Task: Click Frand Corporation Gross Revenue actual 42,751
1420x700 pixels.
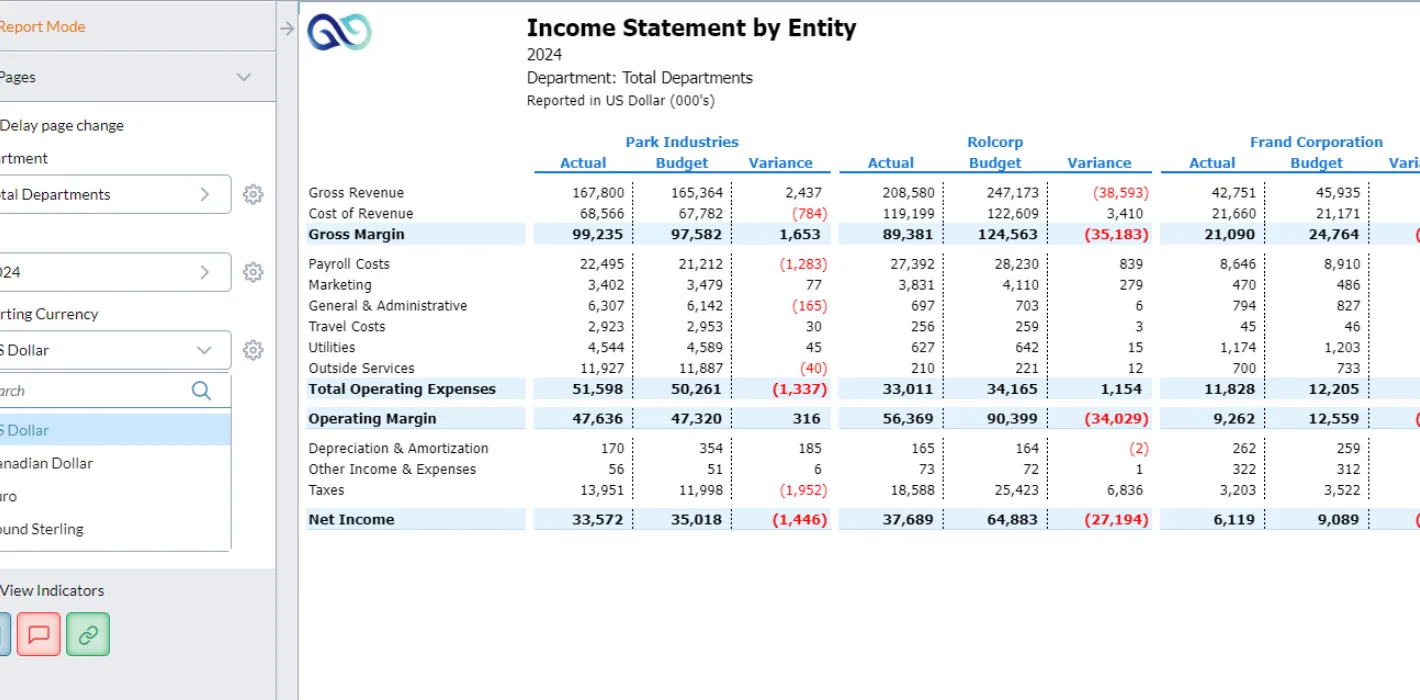Action: point(1234,192)
